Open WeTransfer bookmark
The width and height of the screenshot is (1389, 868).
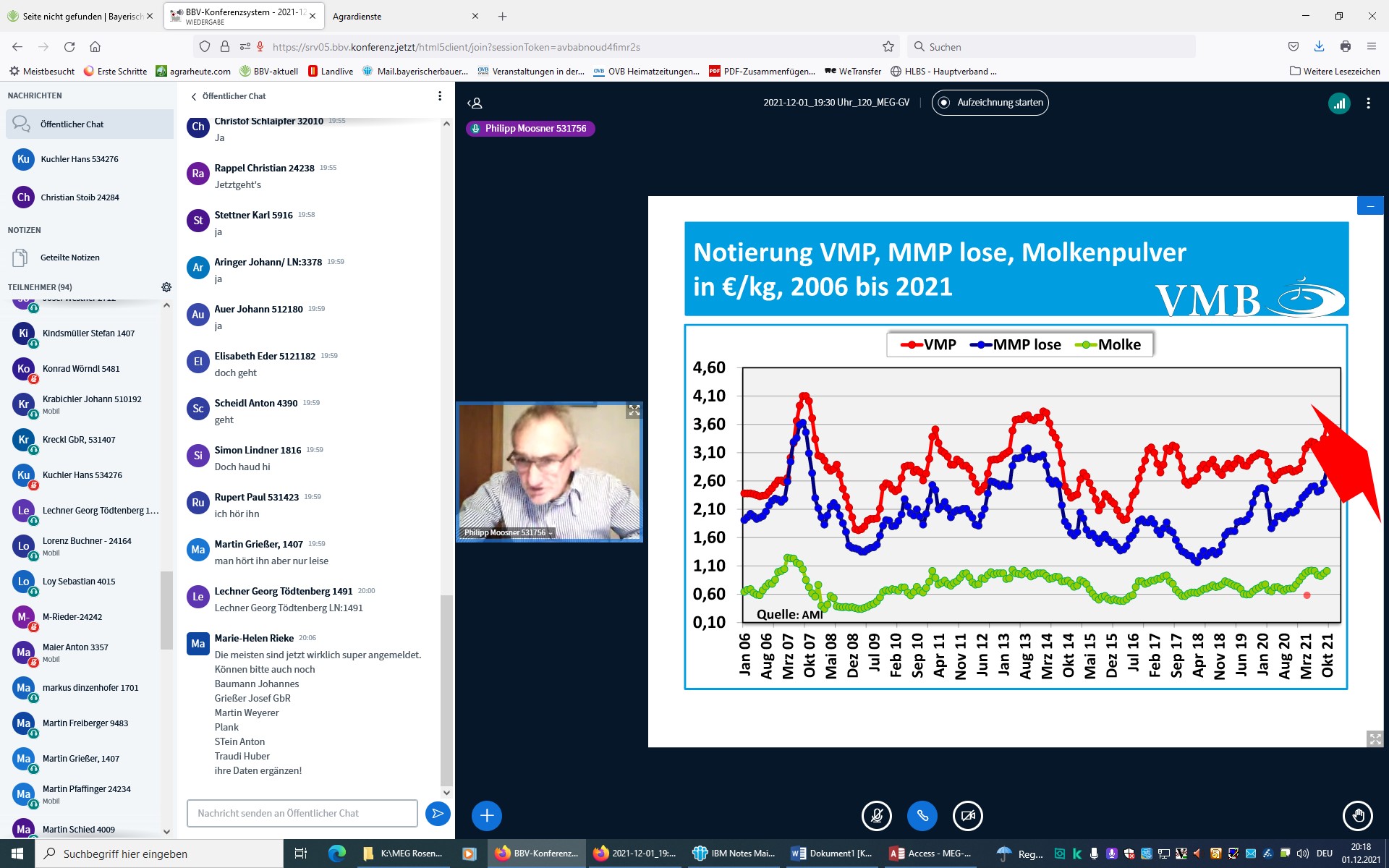(853, 72)
